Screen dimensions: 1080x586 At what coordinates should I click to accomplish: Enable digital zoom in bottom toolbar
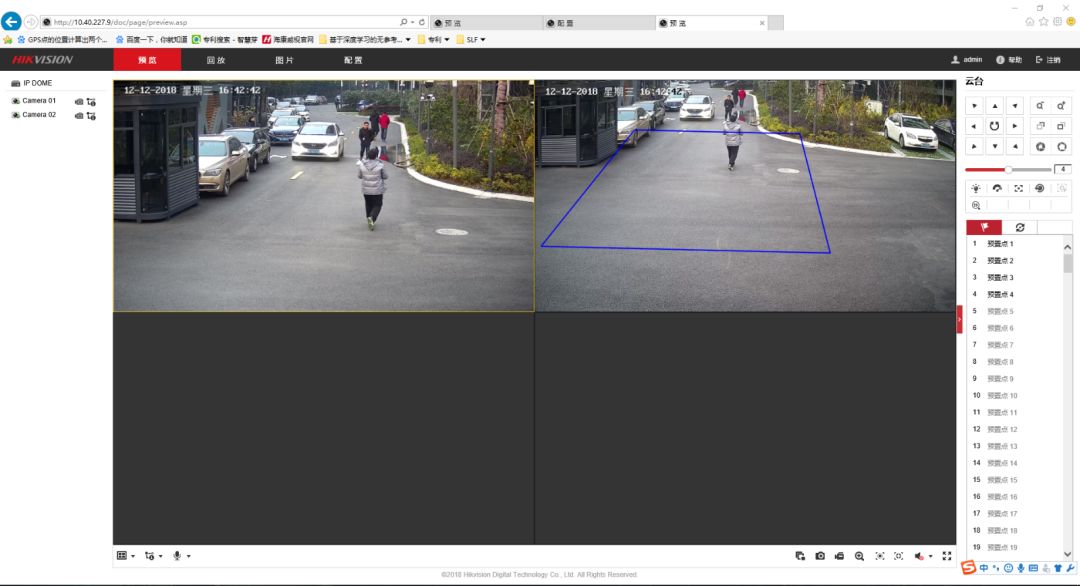(859, 556)
